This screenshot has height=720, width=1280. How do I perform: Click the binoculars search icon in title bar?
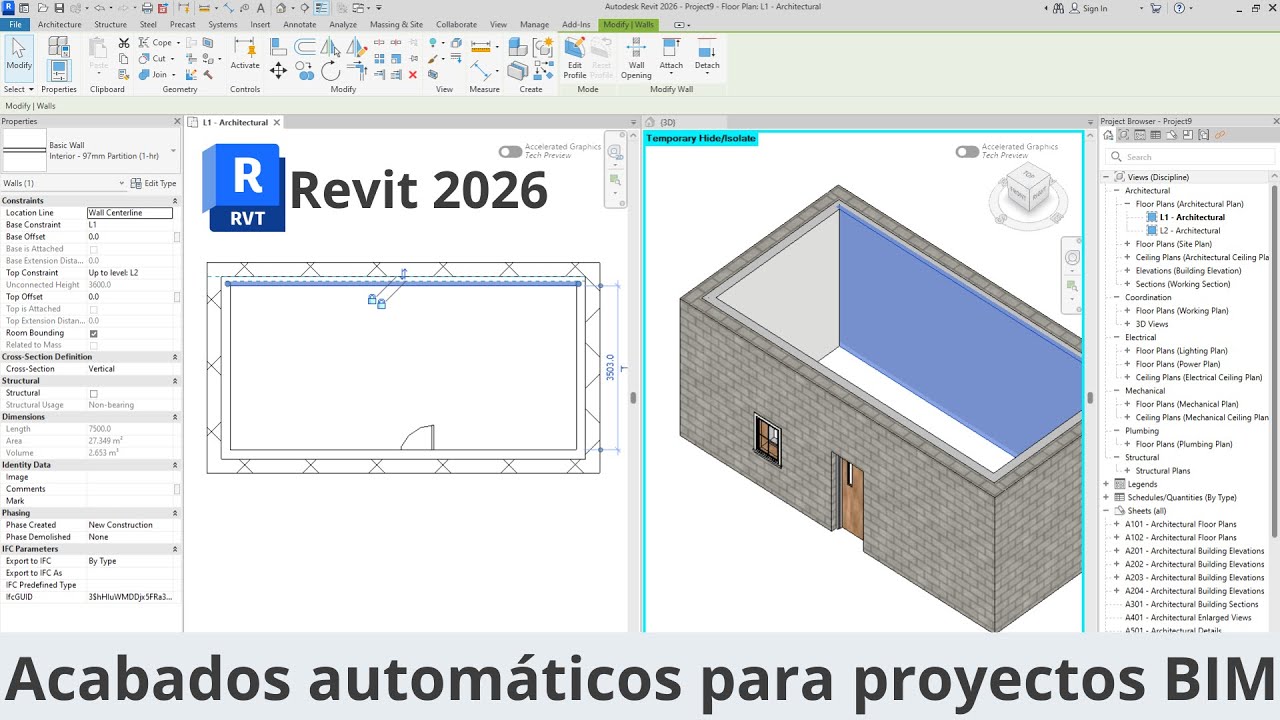[1060, 8]
